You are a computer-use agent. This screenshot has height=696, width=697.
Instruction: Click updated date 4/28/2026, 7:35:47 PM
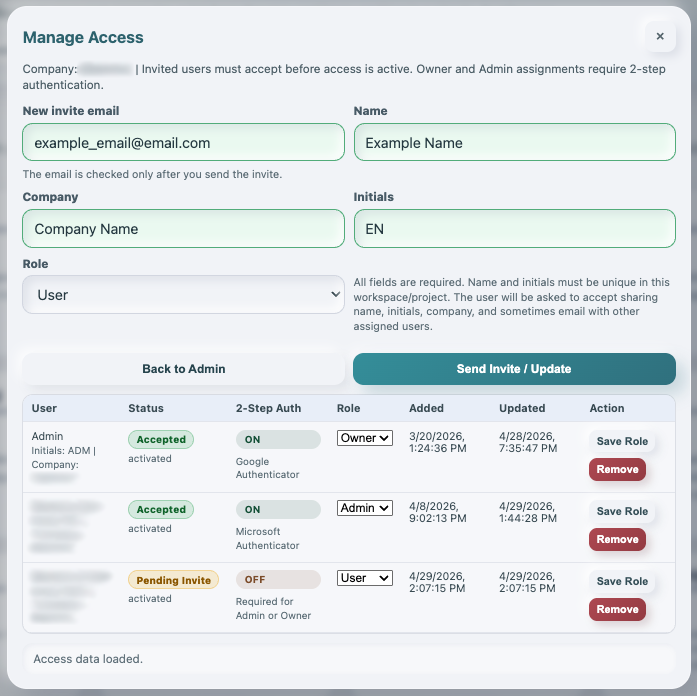pos(528,442)
